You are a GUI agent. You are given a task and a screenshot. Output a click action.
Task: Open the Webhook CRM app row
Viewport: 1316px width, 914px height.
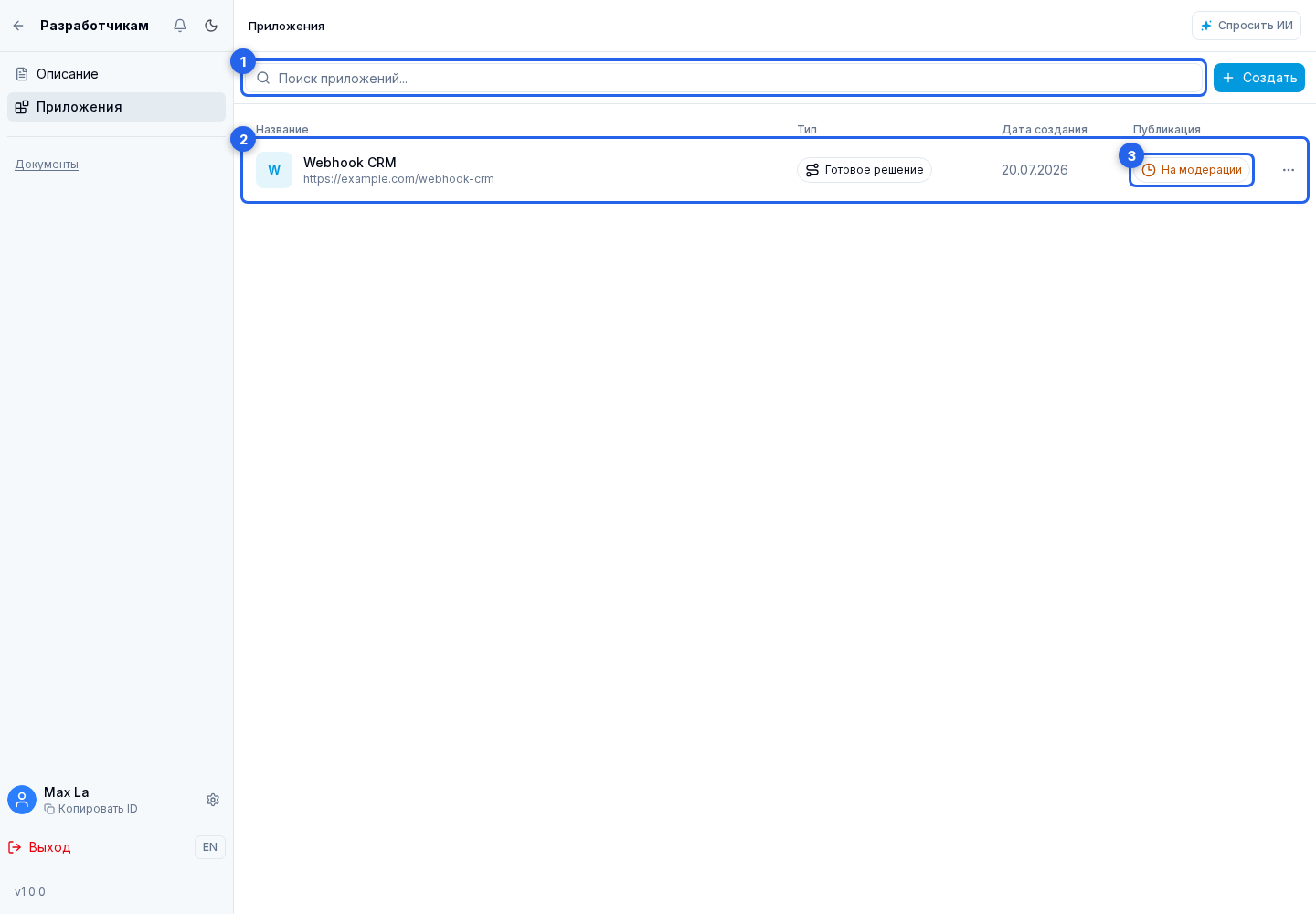[x=775, y=170]
